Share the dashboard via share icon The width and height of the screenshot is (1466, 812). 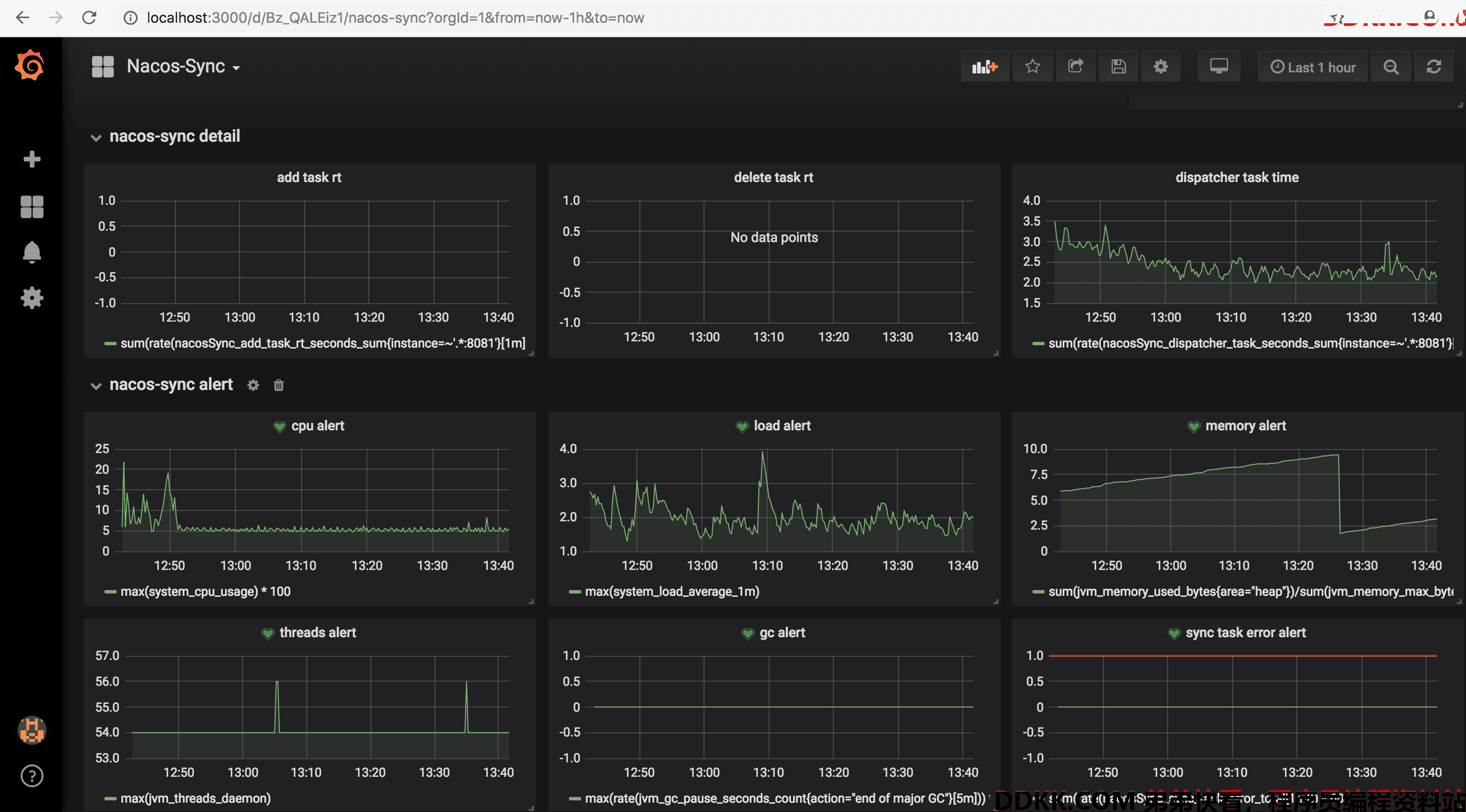coord(1075,67)
